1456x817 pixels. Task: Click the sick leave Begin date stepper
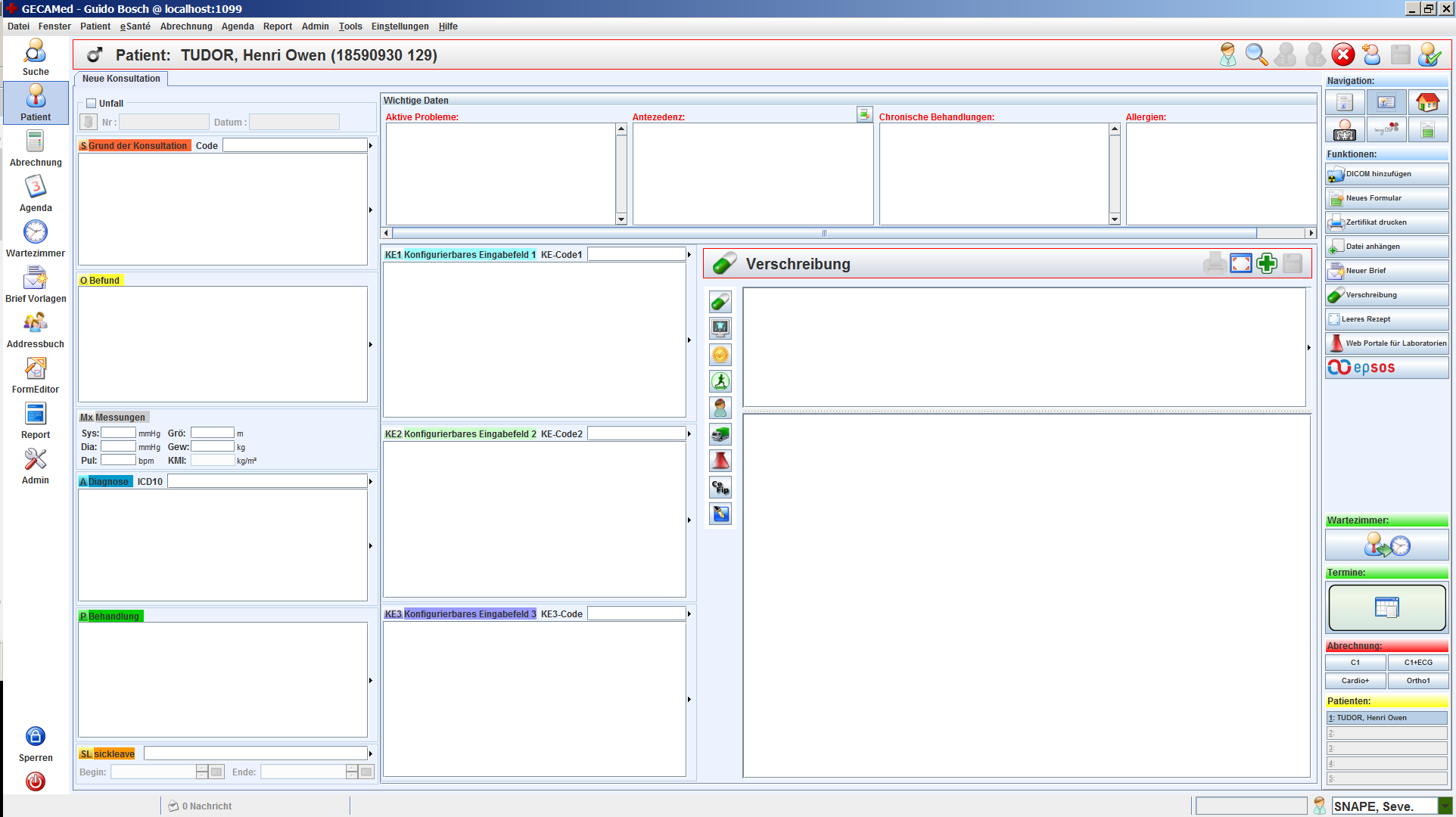pyautogui.click(x=202, y=772)
